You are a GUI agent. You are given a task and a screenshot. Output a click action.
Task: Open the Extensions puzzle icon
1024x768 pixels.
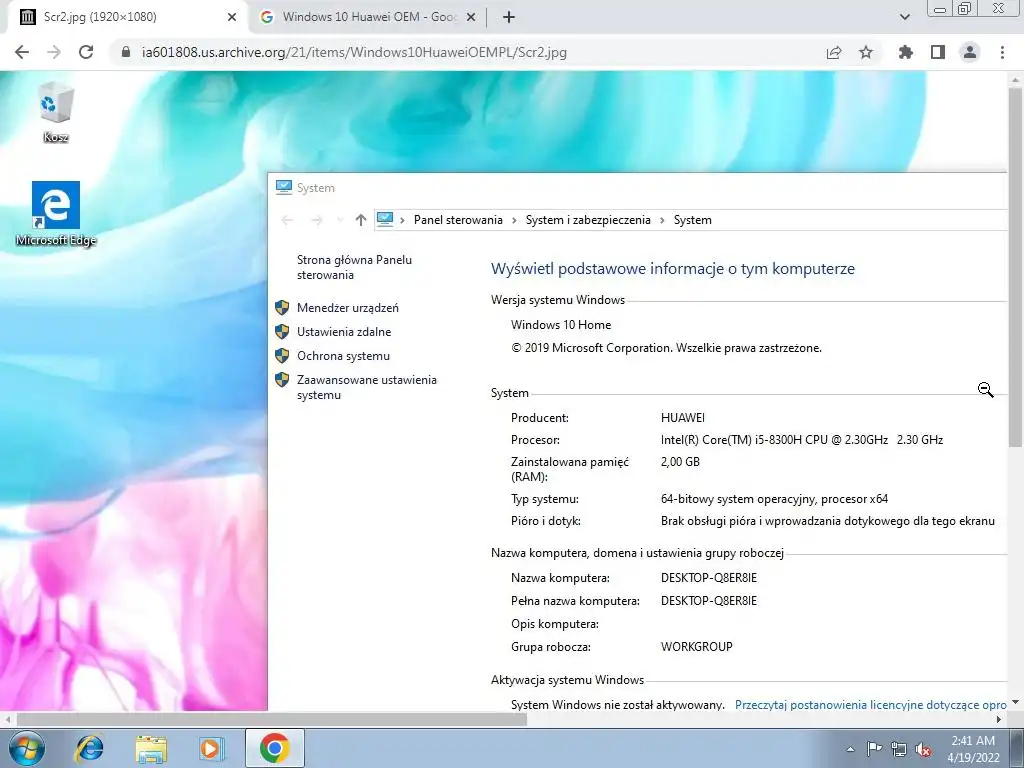tap(906, 52)
